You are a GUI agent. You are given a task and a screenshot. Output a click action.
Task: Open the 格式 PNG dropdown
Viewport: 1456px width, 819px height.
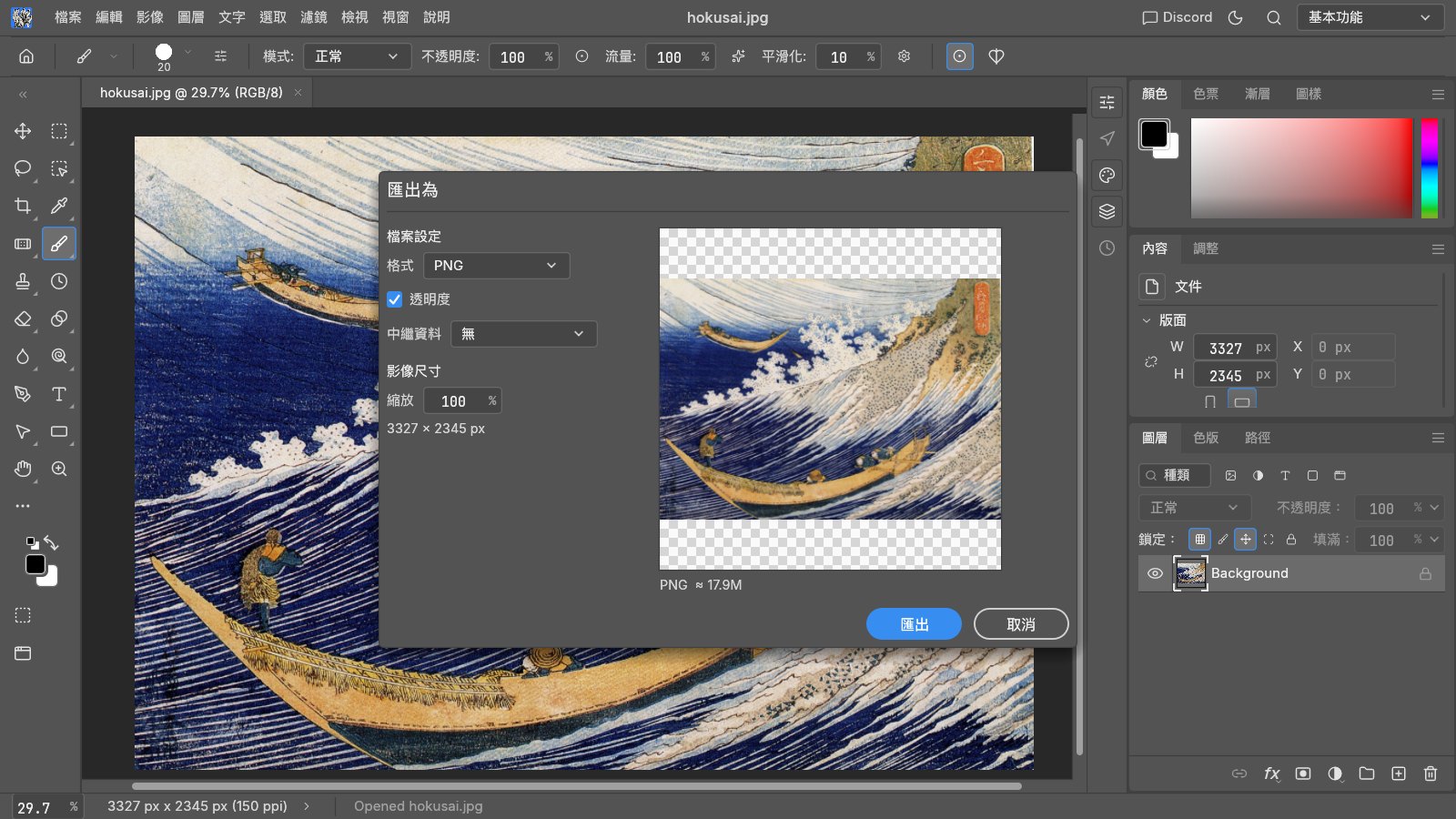coord(497,266)
